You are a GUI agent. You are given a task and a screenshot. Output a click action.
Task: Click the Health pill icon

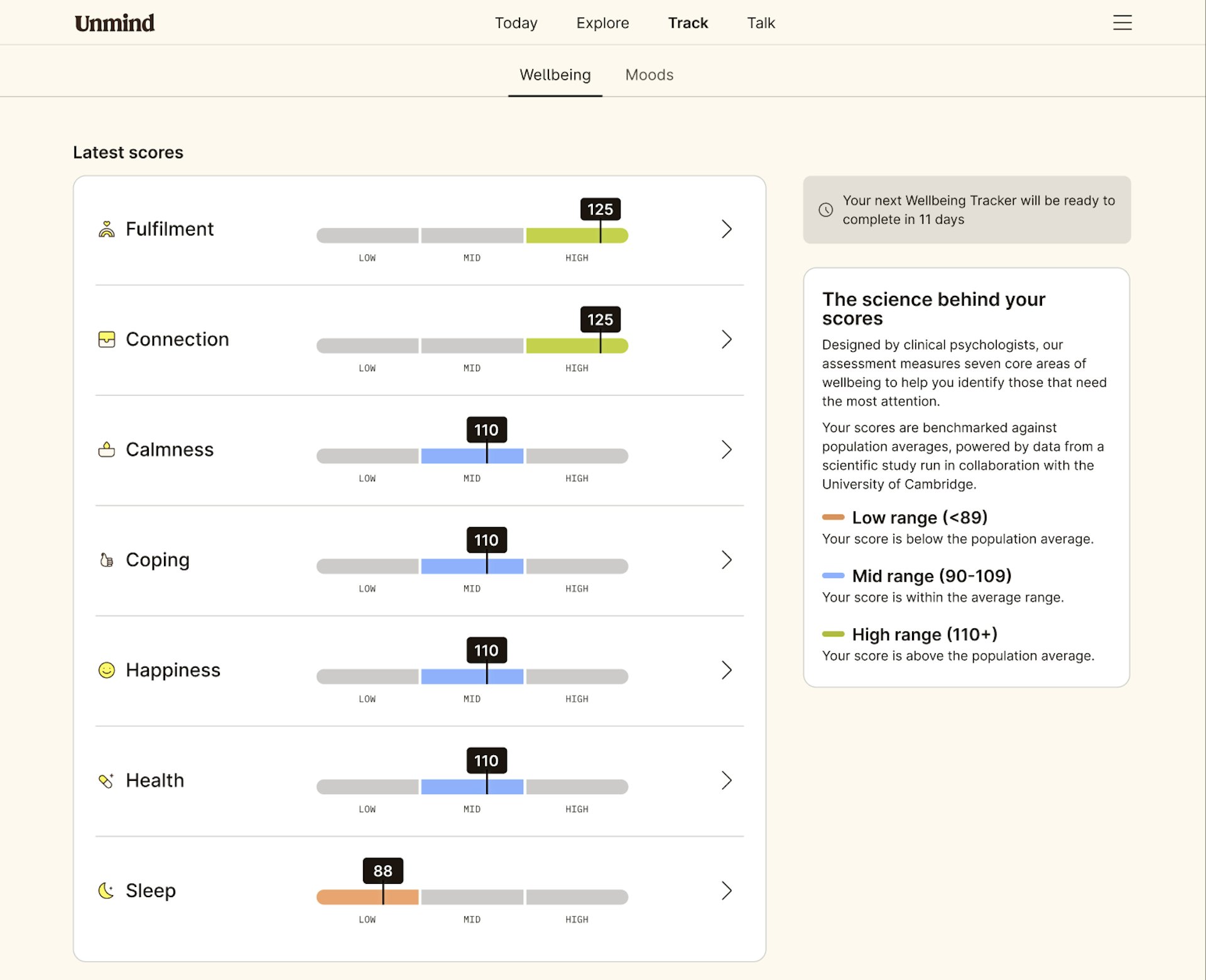click(107, 780)
